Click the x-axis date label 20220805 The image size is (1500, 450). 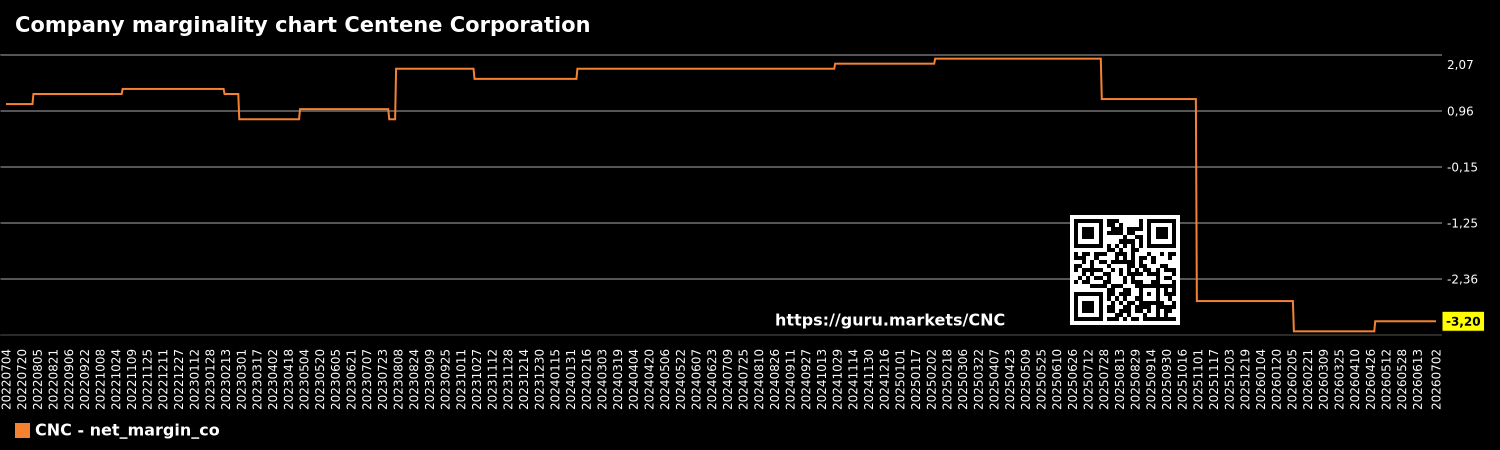pyautogui.click(x=38, y=379)
